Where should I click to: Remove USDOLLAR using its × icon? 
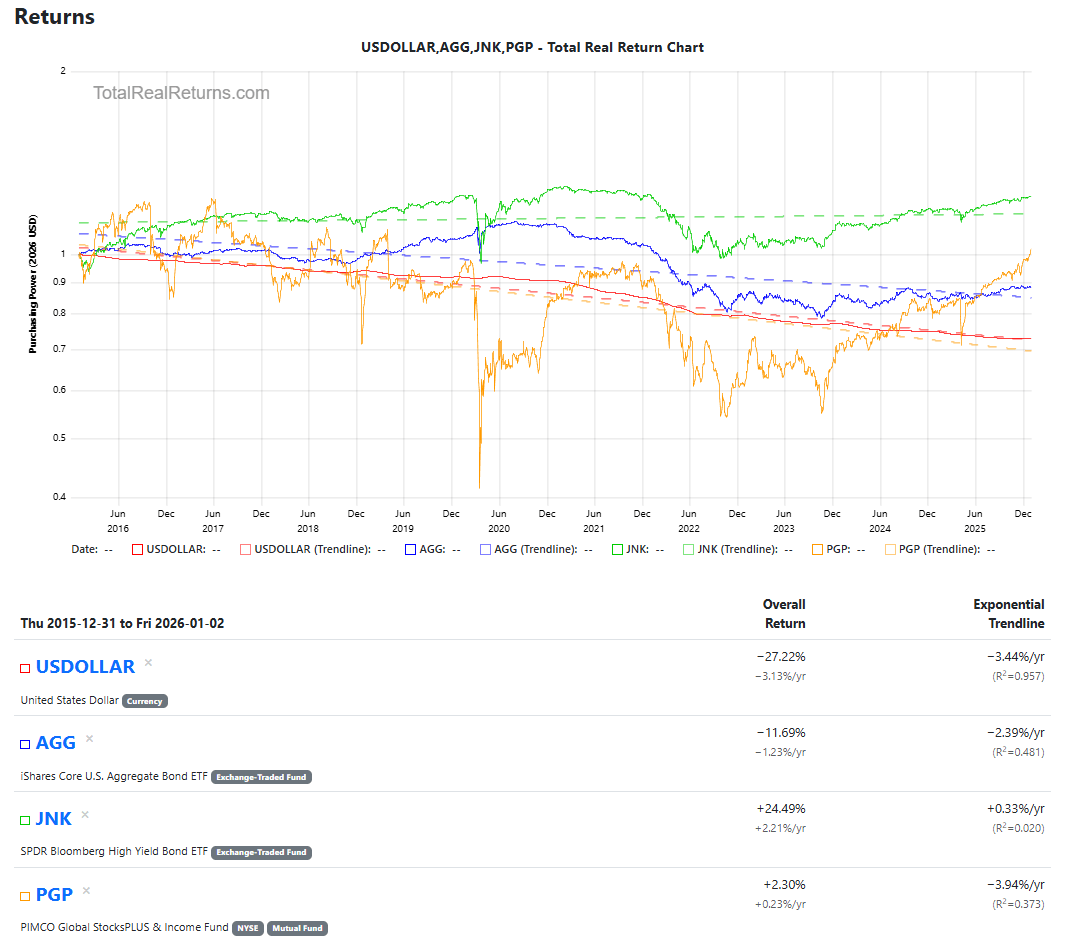point(148,663)
